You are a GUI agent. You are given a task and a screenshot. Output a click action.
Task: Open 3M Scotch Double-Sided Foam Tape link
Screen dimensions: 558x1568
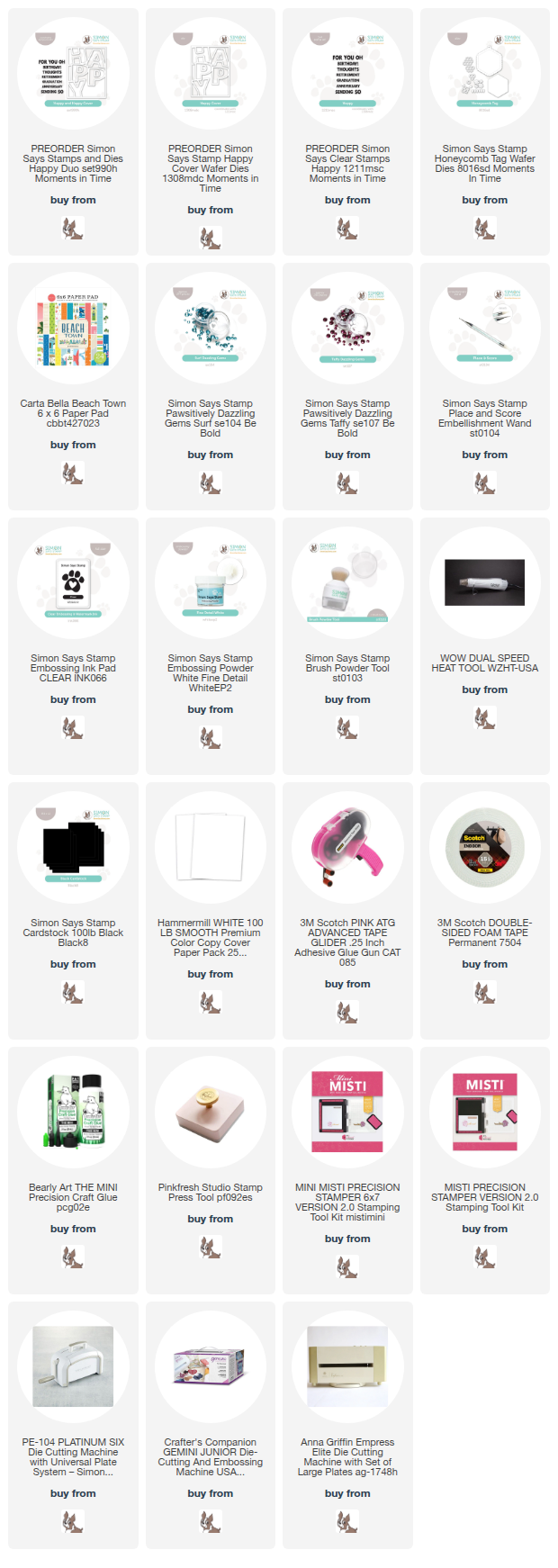[485, 933]
